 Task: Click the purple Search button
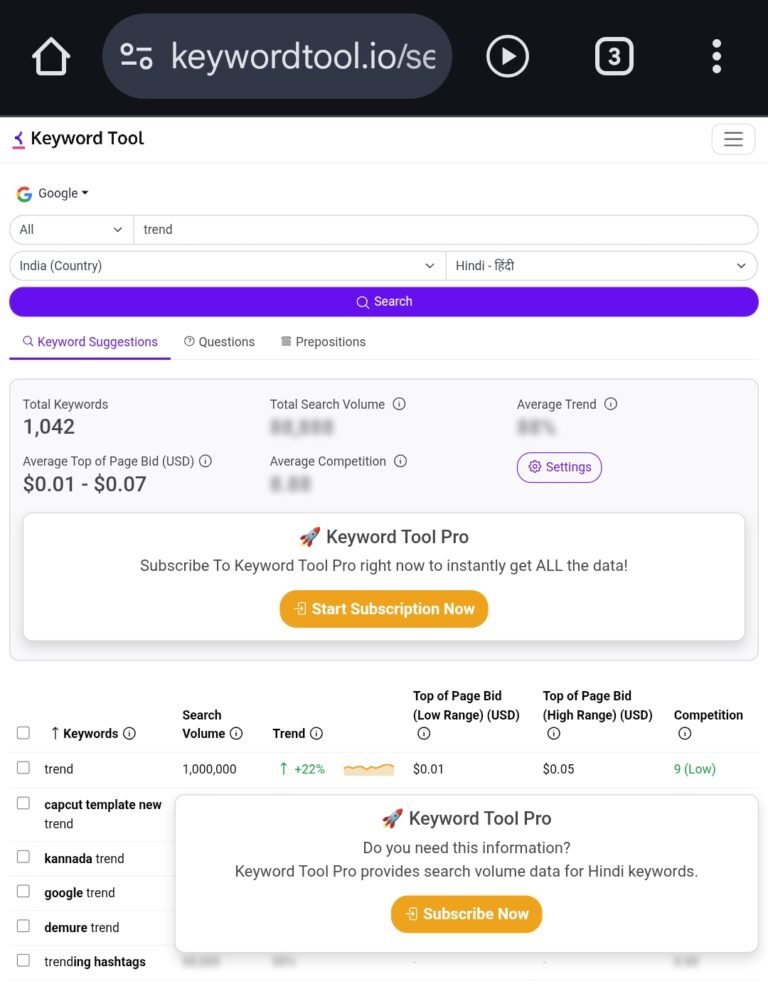384,302
